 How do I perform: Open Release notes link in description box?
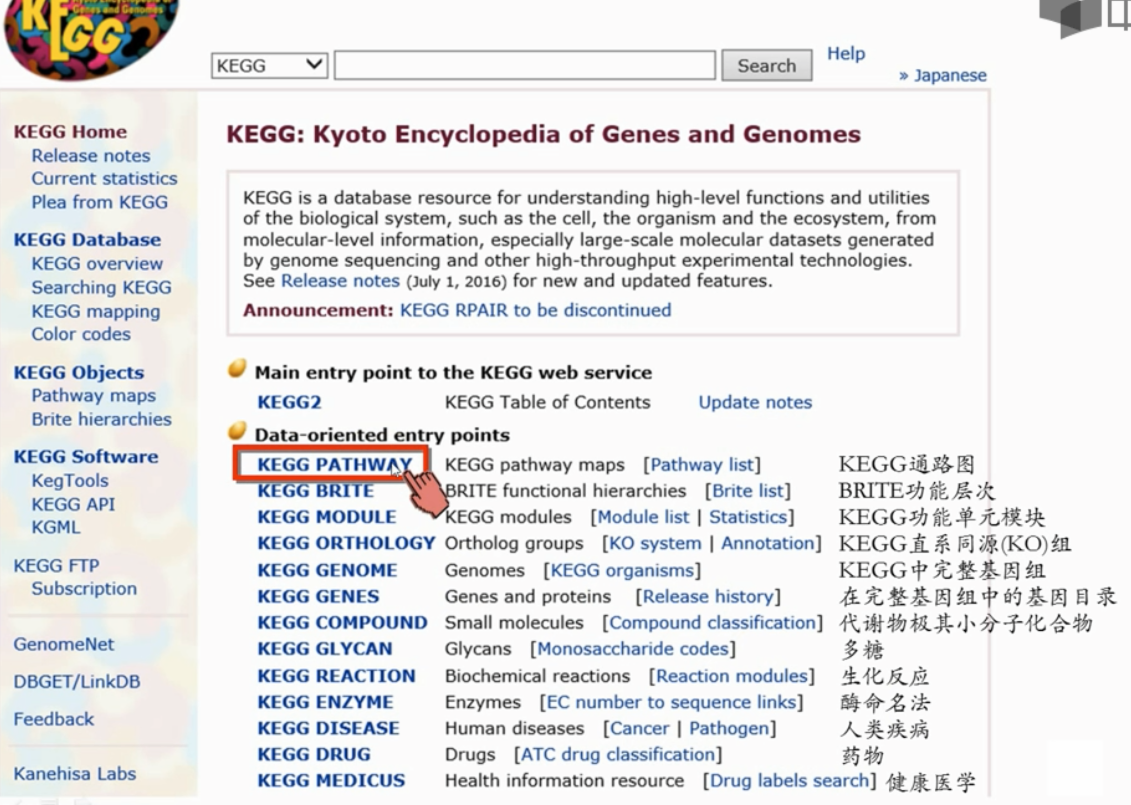340,281
